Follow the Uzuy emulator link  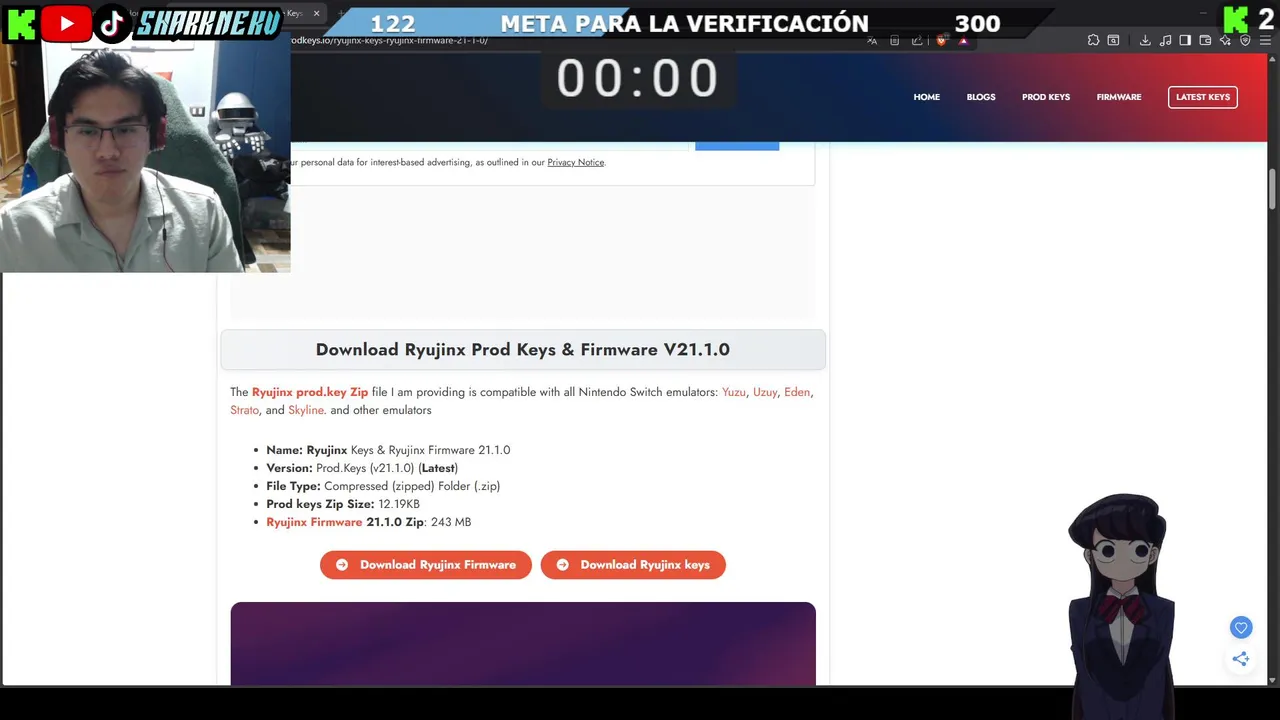(765, 392)
